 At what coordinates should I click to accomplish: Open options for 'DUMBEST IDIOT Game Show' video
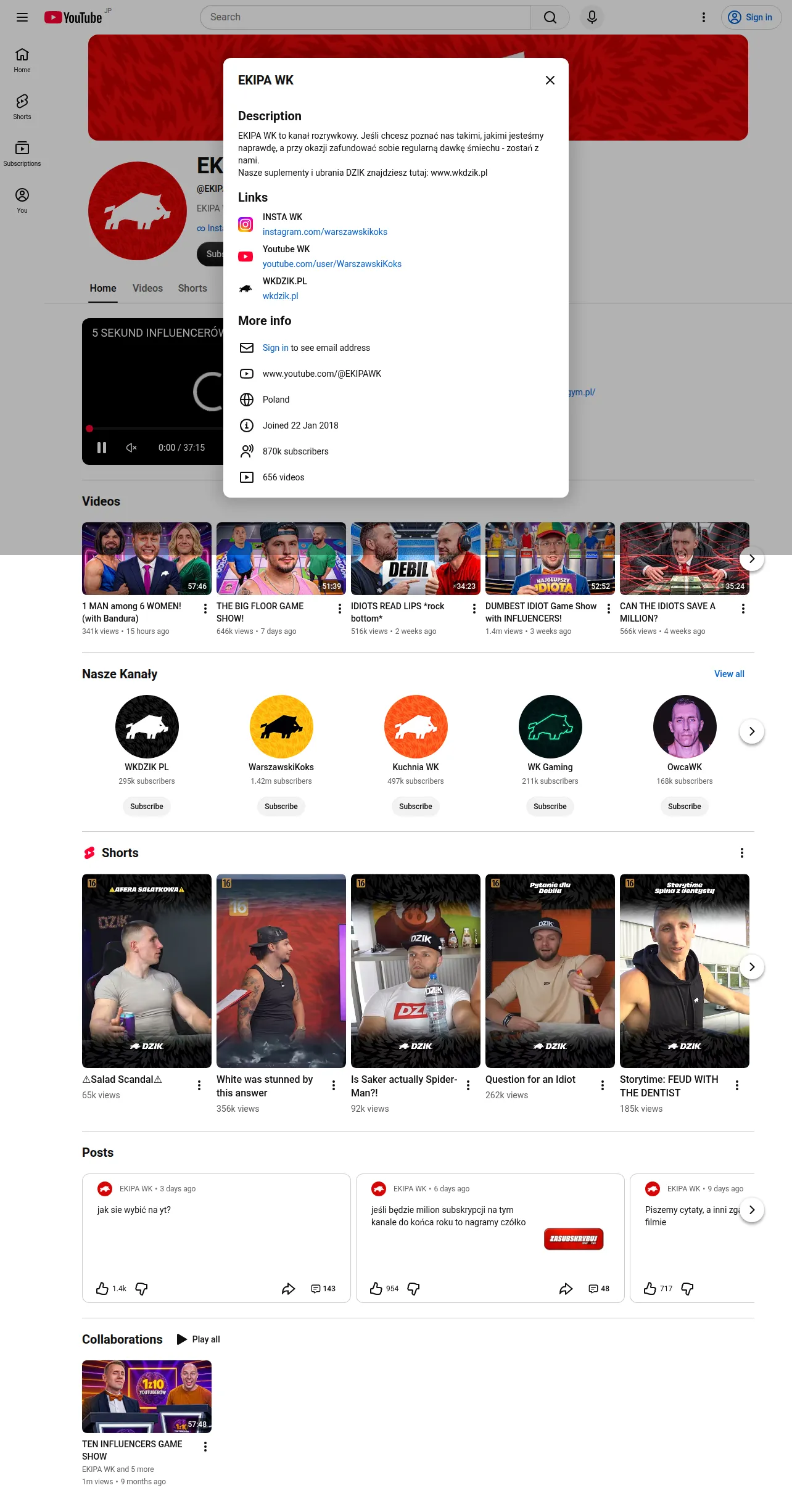(609, 609)
